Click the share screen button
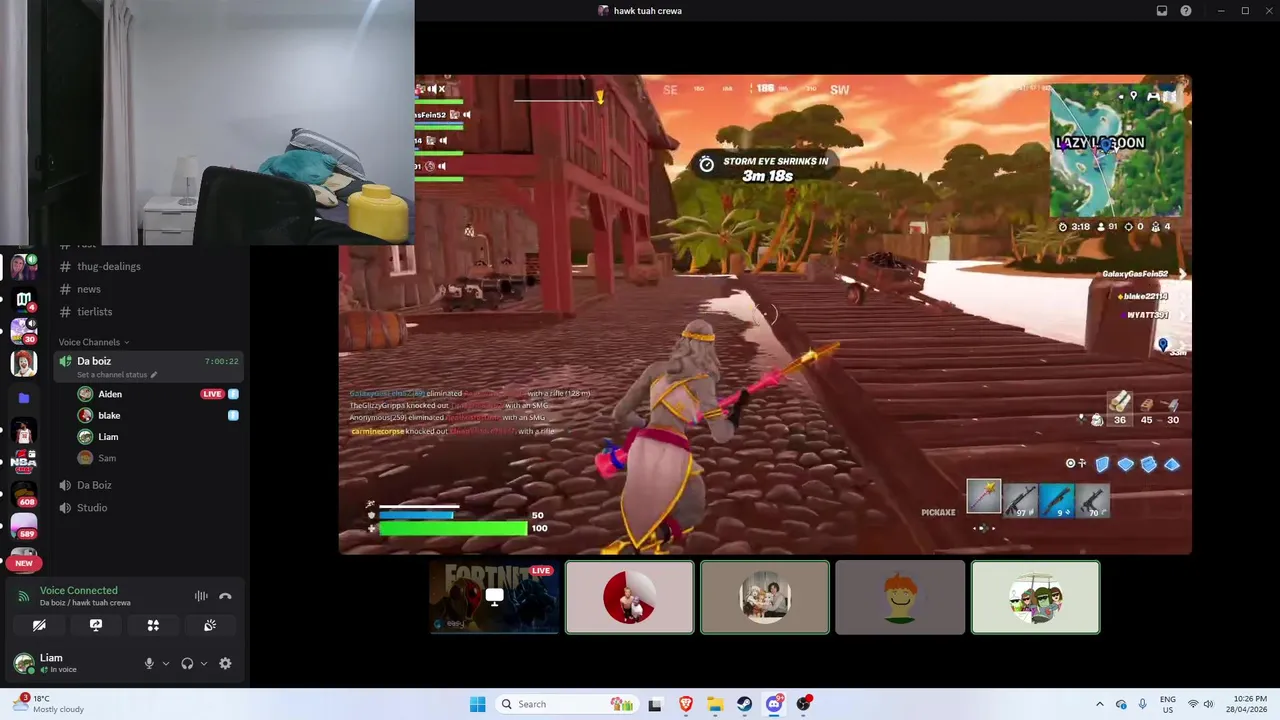The height and width of the screenshot is (720, 1280). point(96,625)
